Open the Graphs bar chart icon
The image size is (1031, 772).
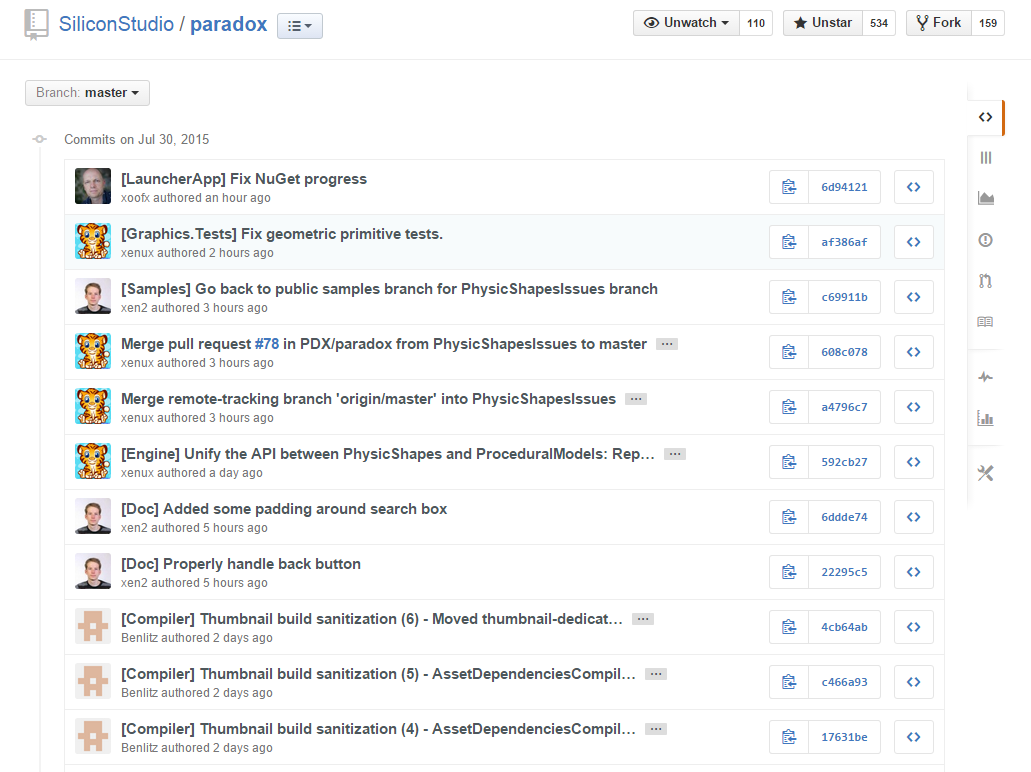click(x=985, y=419)
